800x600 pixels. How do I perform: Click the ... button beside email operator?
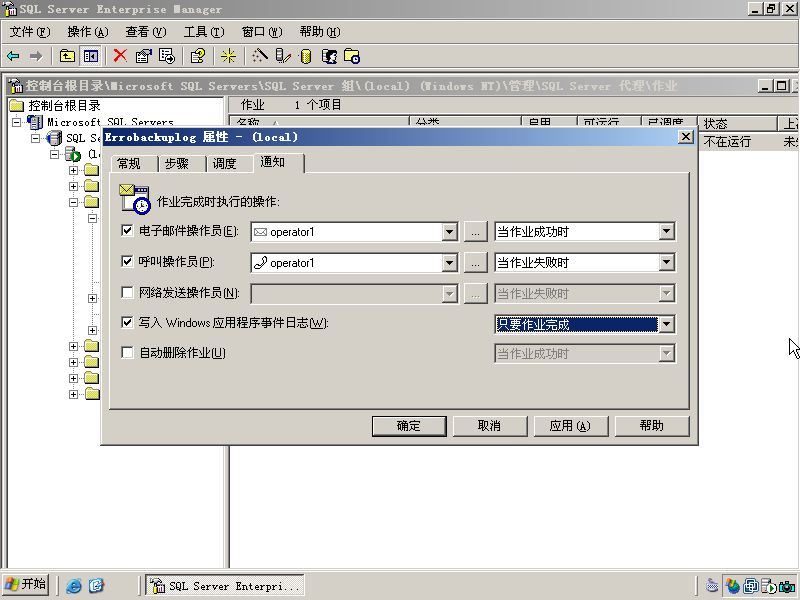point(476,232)
